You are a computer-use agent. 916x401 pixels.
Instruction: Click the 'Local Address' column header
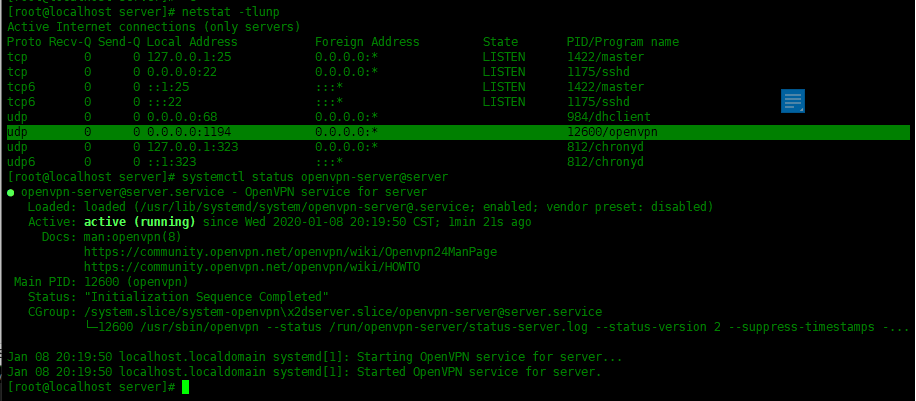pos(192,42)
